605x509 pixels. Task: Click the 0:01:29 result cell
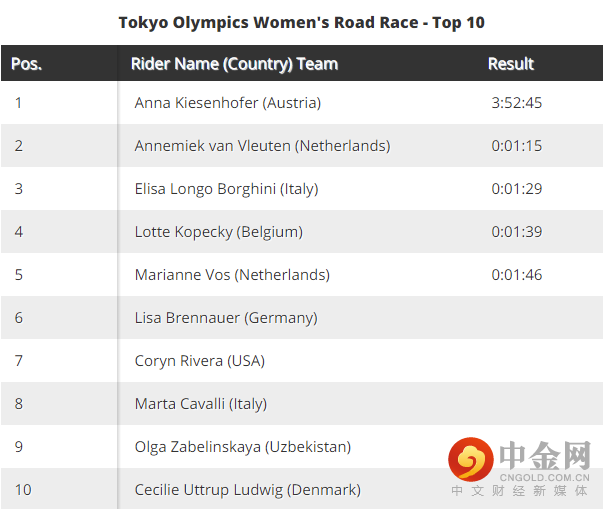tap(516, 189)
